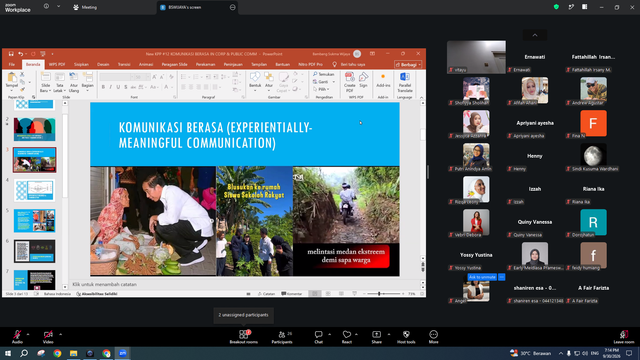Expand React options caret
The image size is (640, 360).
pos(356,334)
